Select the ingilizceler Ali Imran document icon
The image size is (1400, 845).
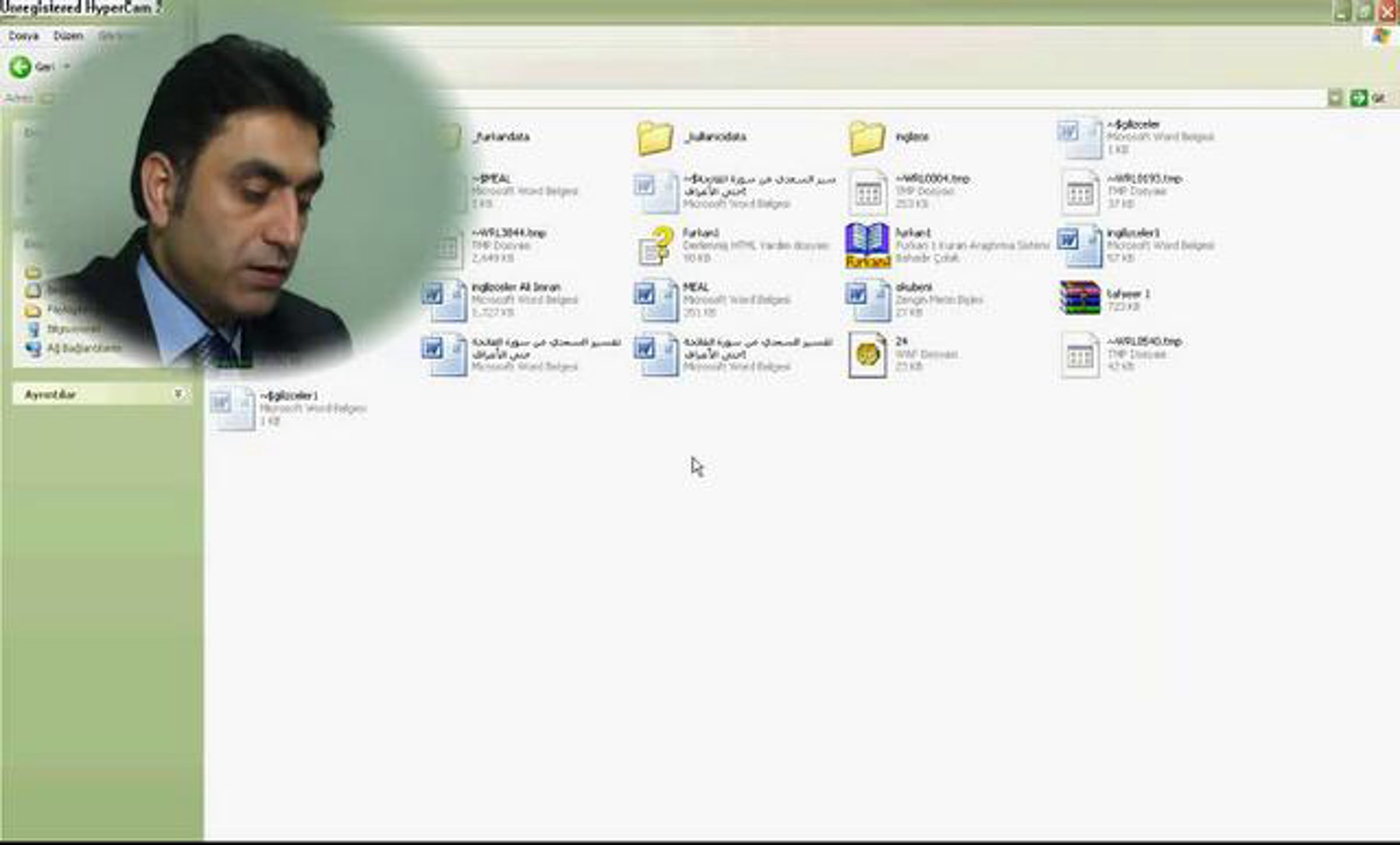(444, 301)
